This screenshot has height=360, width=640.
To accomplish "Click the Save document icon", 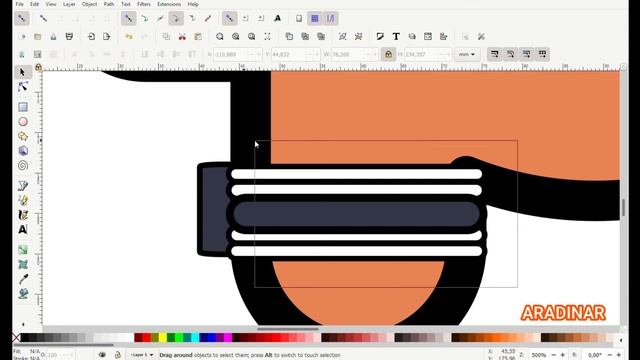I will (x=53, y=37).
